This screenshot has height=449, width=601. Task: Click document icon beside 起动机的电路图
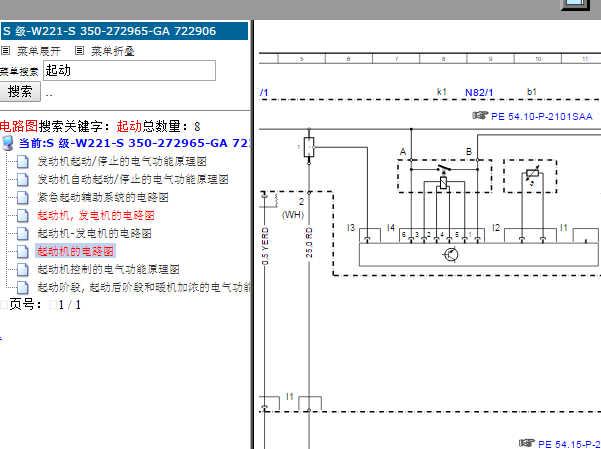click(23, 252)
